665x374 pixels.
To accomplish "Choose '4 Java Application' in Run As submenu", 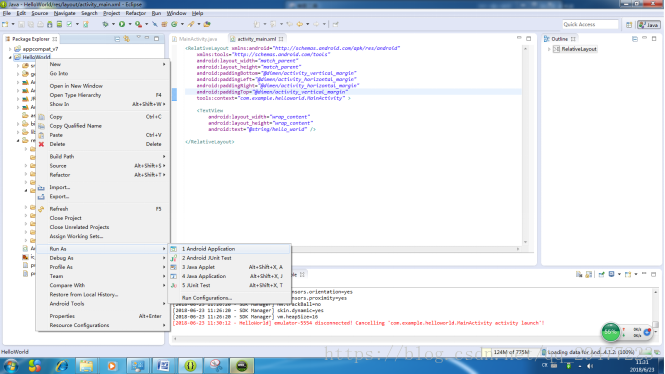I will pyautogui.click(x=229, y=276).
